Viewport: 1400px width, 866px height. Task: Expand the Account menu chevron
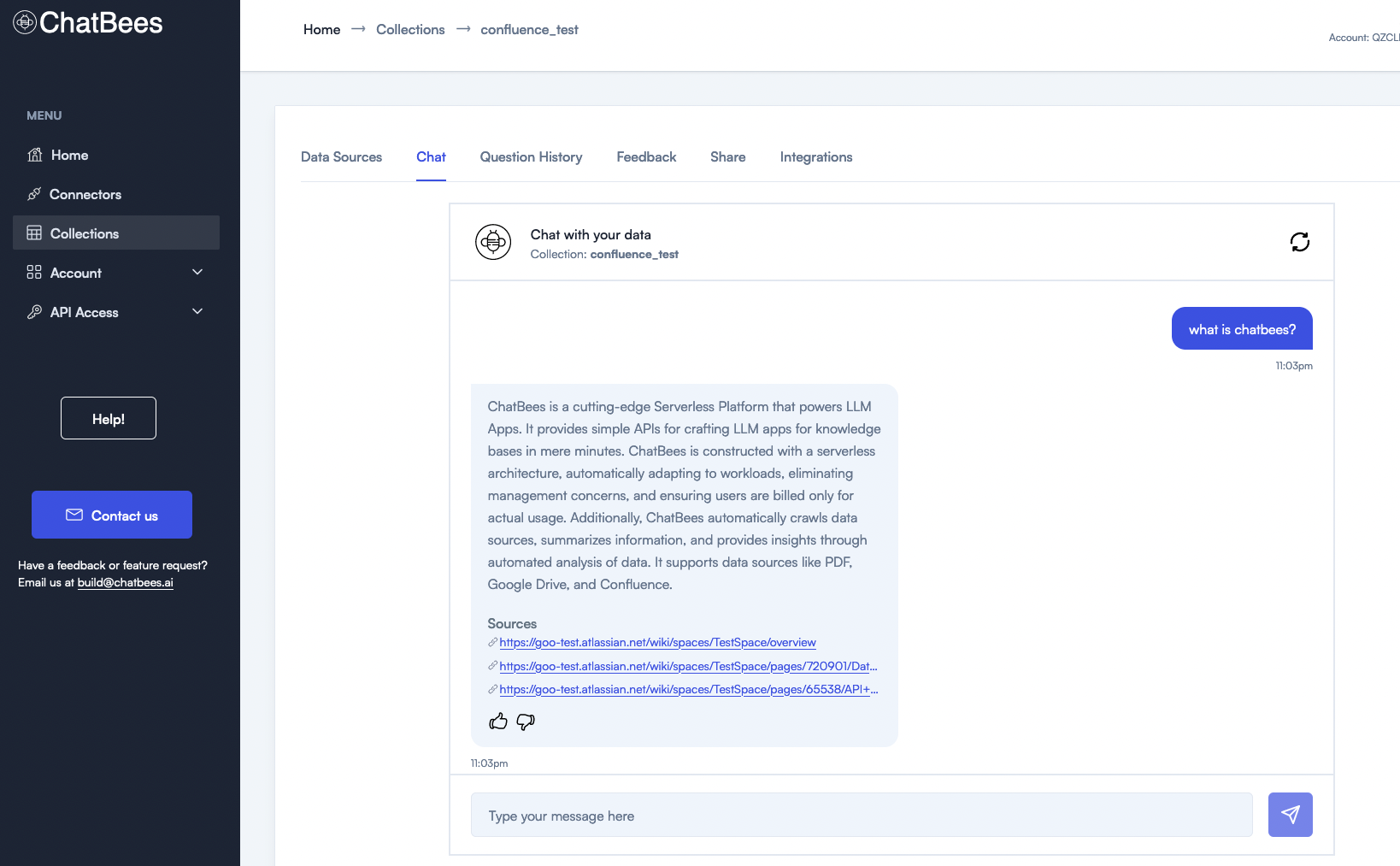[x=197, y=272]
